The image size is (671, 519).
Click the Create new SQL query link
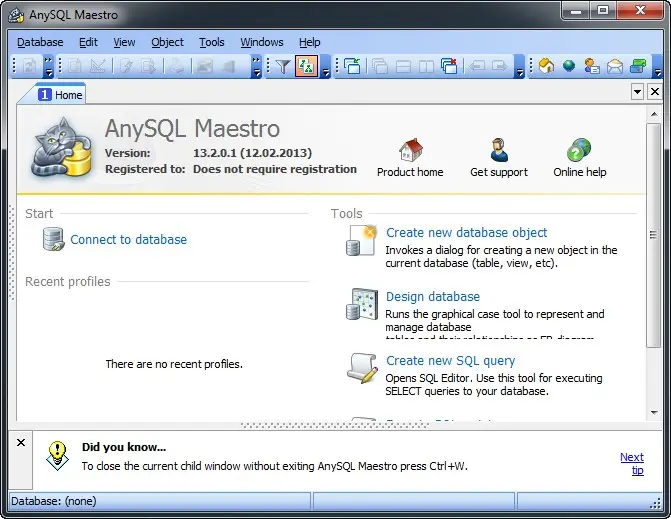point(451,361)
